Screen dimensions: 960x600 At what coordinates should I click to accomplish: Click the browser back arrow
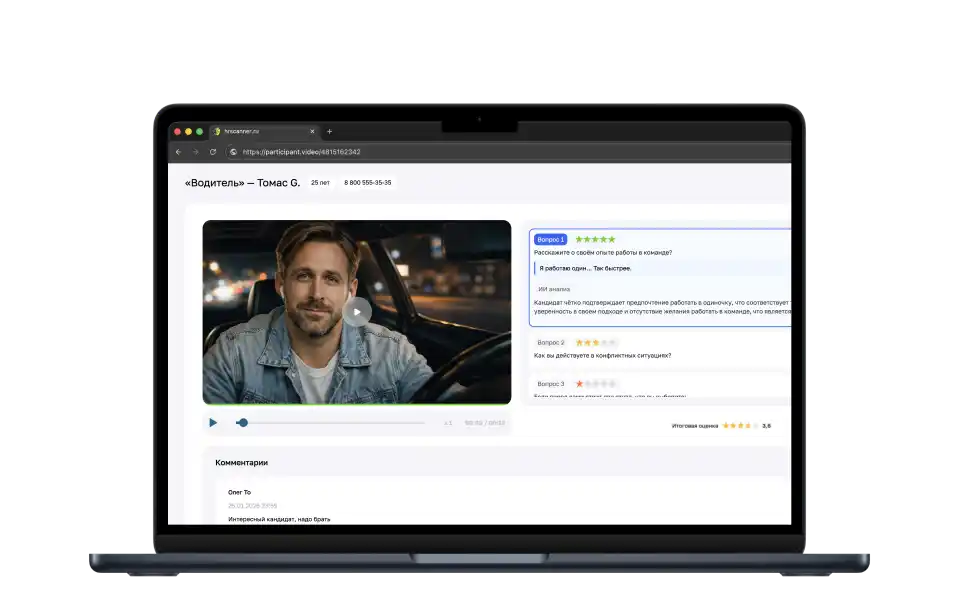coord(179,152)
